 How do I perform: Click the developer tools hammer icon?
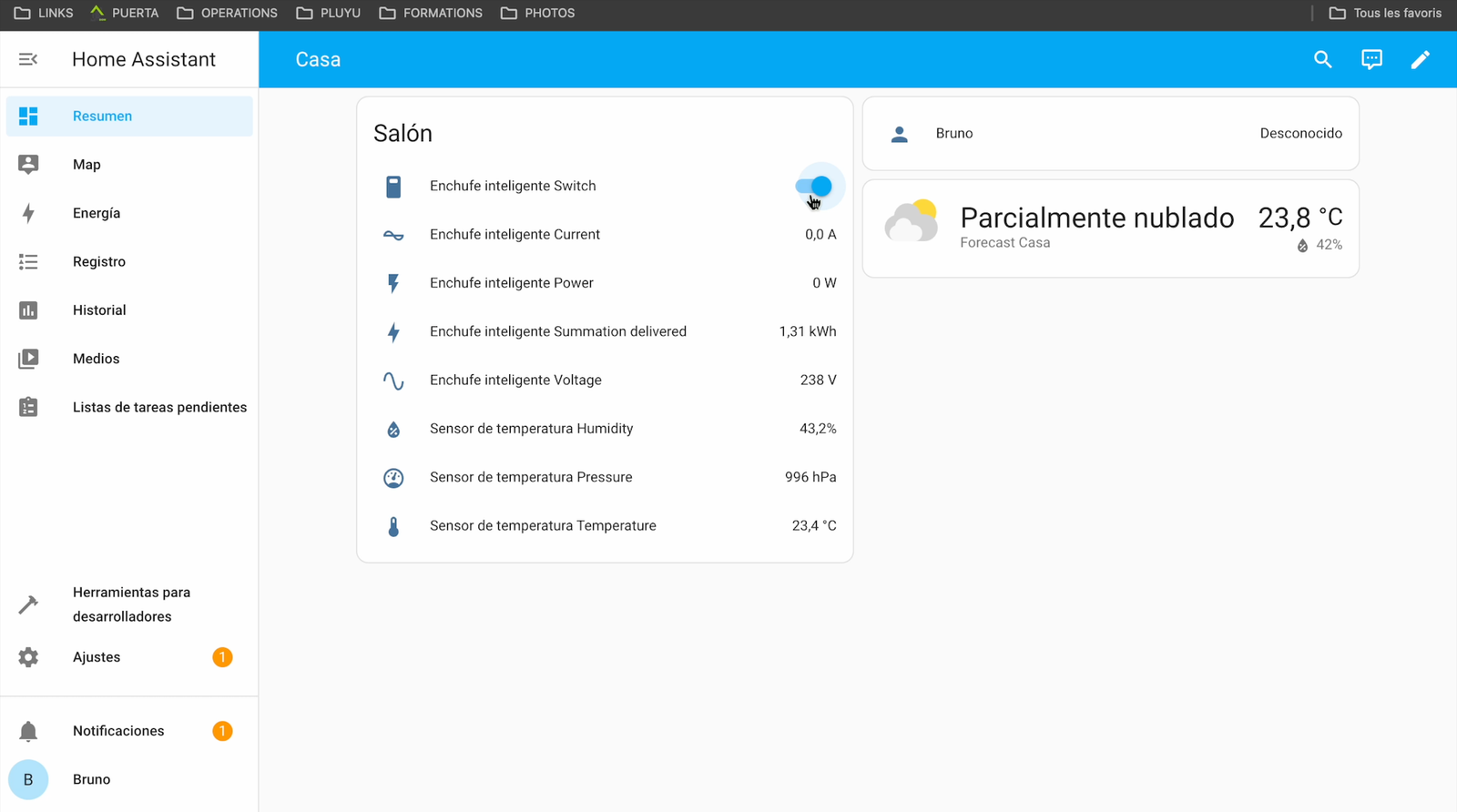(28, 604)
